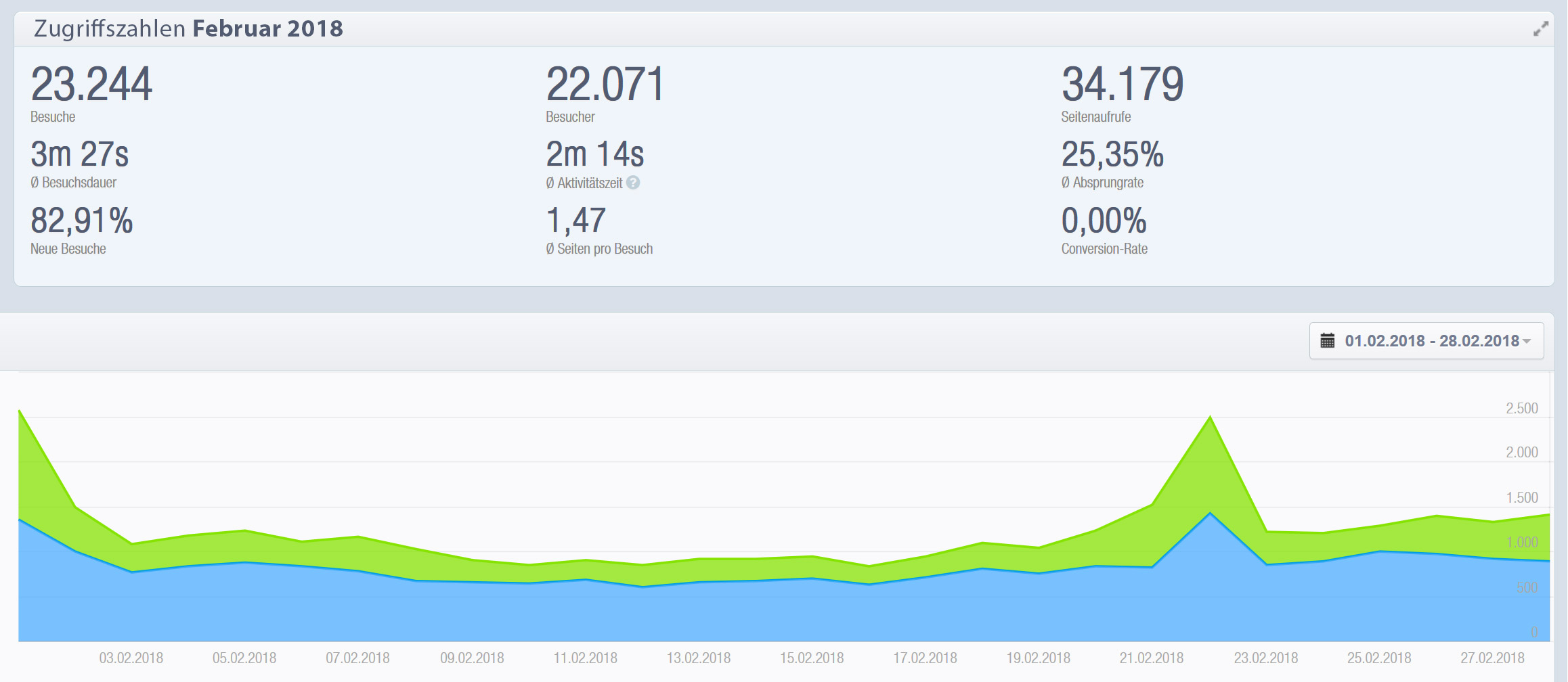Click the panel title Zugriffszahlen Februar 2018

pos(188,29)
